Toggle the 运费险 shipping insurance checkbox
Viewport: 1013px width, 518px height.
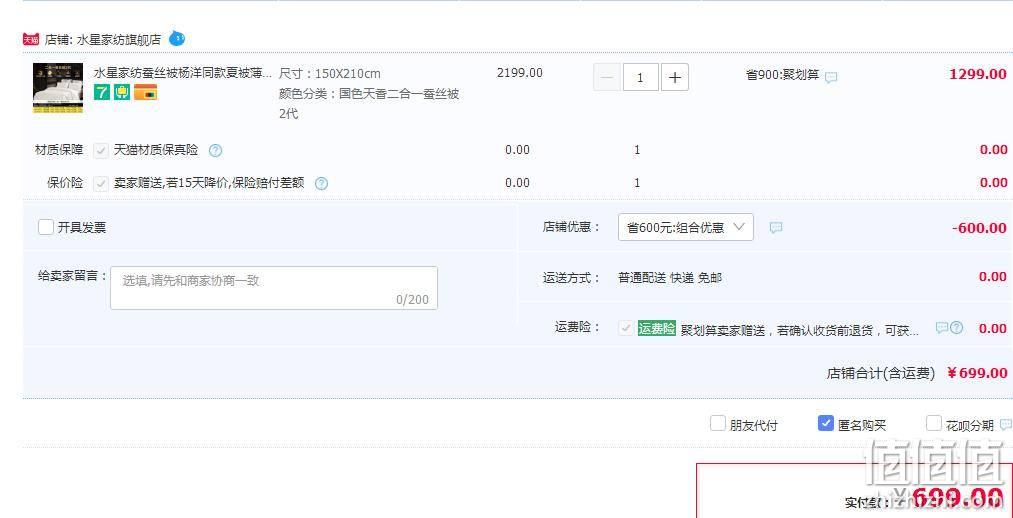pos(625,328)
